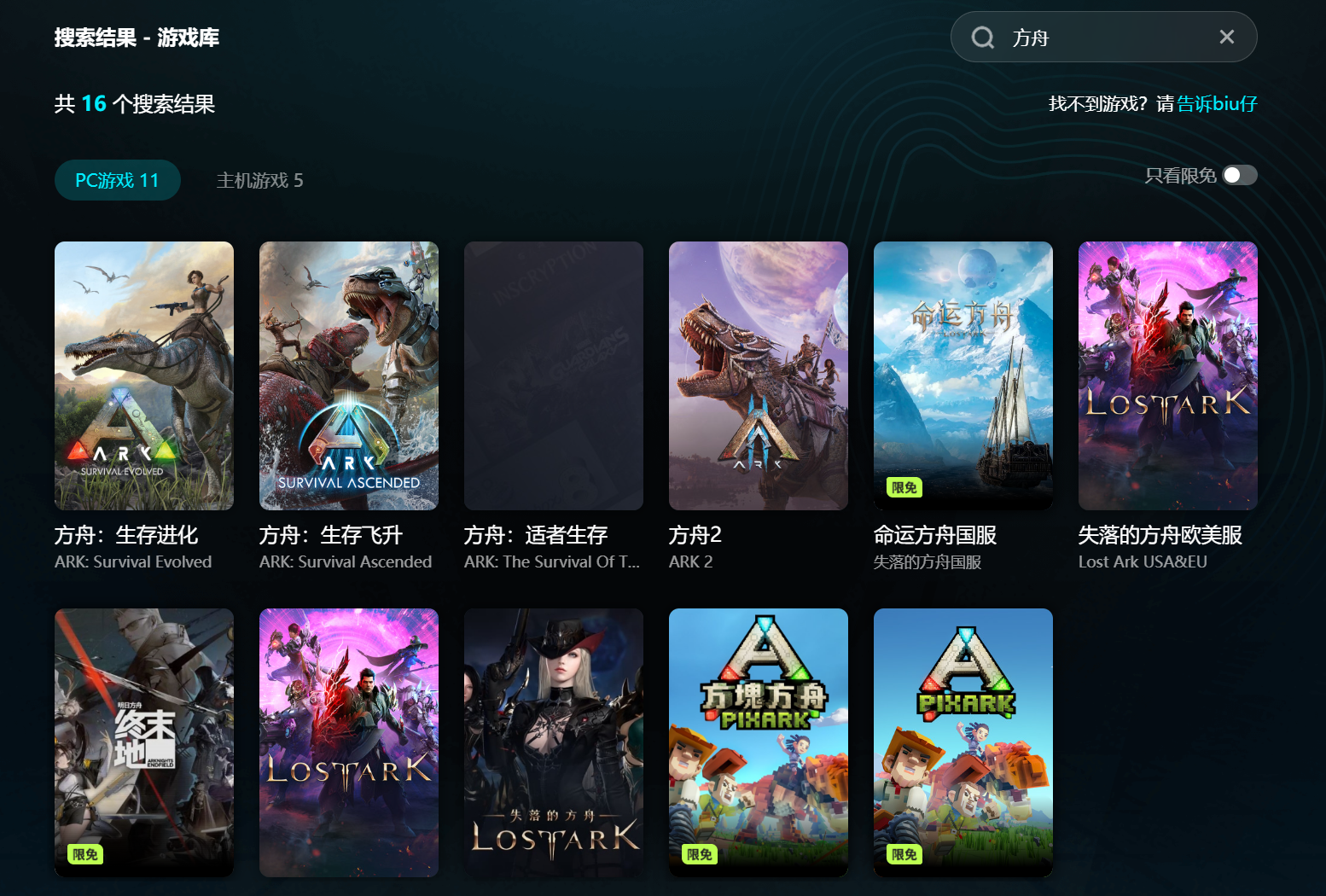1326x896 pixels.
Task: Click the 方舟：生存飞升 title text
Action: click(331, 535)
